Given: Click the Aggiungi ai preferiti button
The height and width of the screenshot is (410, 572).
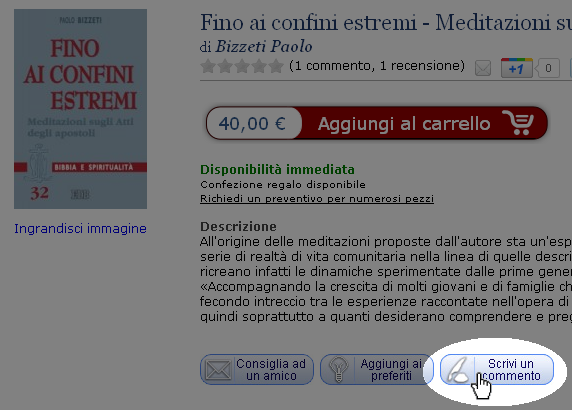Looking at the screenshot, I should (x=377, y=370).
